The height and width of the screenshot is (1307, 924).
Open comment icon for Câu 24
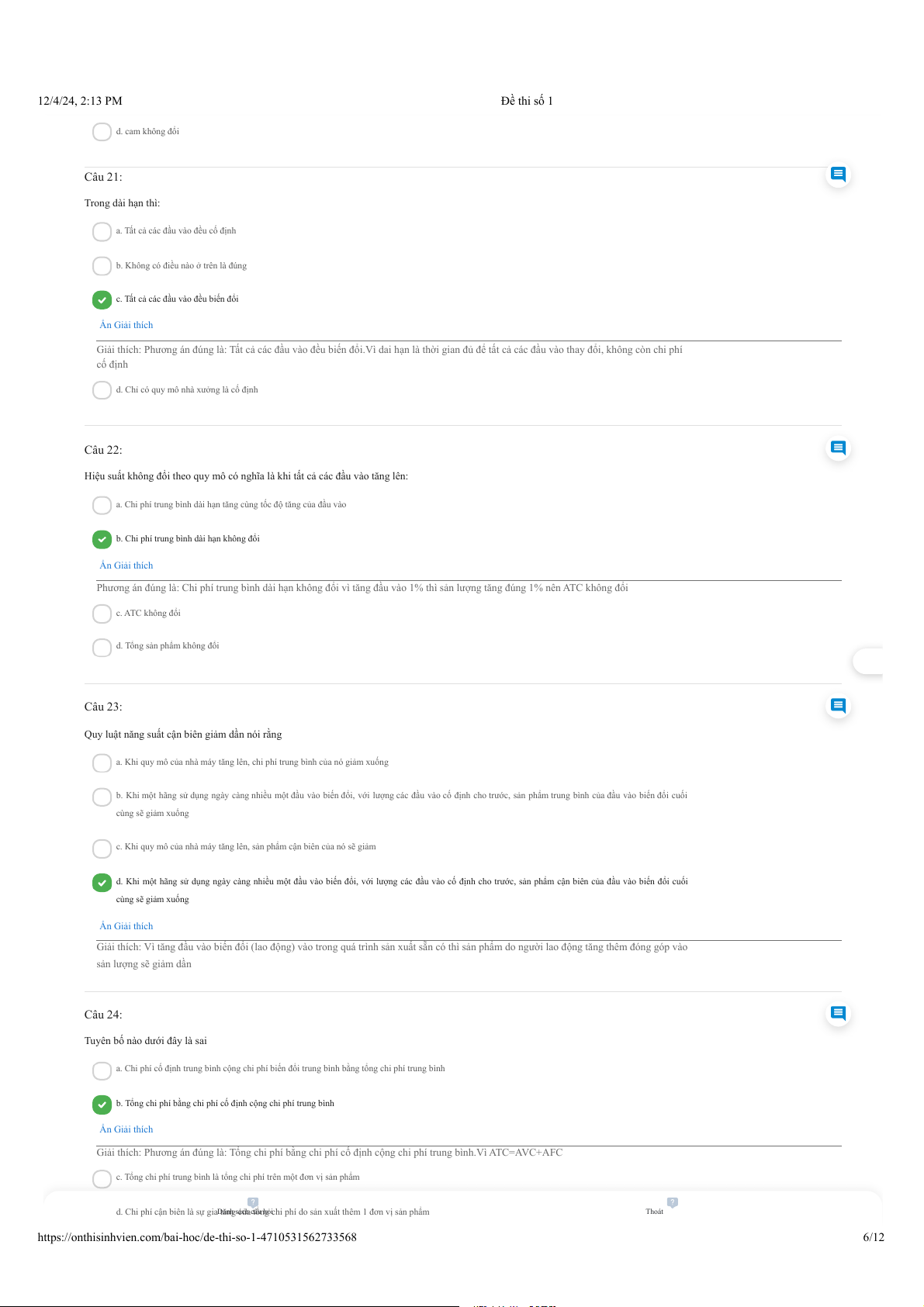point(838,1013)
